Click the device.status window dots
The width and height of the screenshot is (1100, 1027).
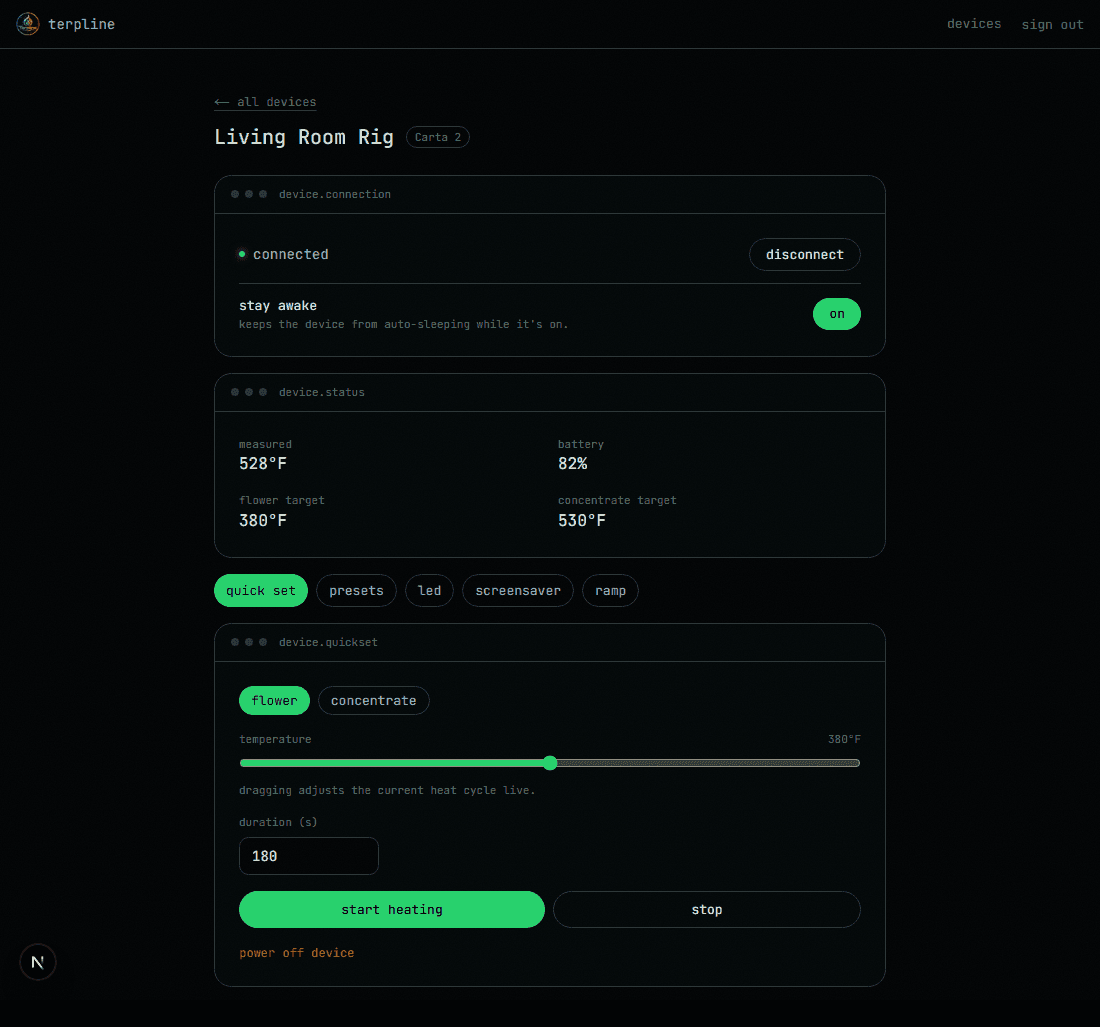click(249, 392)
